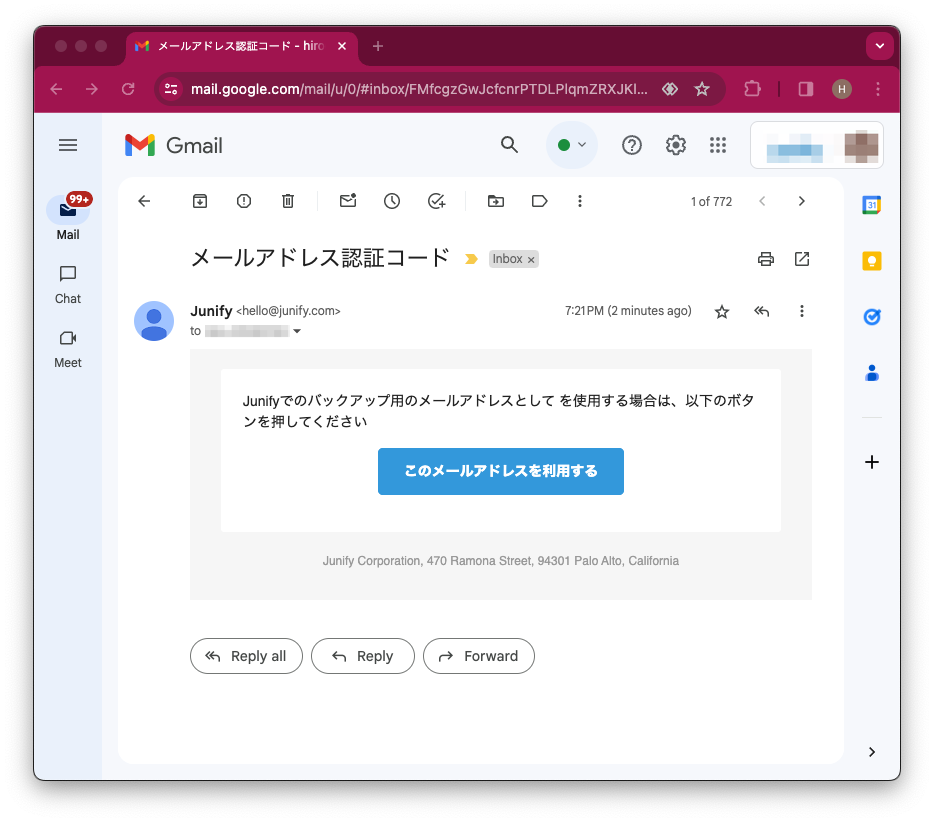Archive this email with the archive icon

[x=200, y=201]
